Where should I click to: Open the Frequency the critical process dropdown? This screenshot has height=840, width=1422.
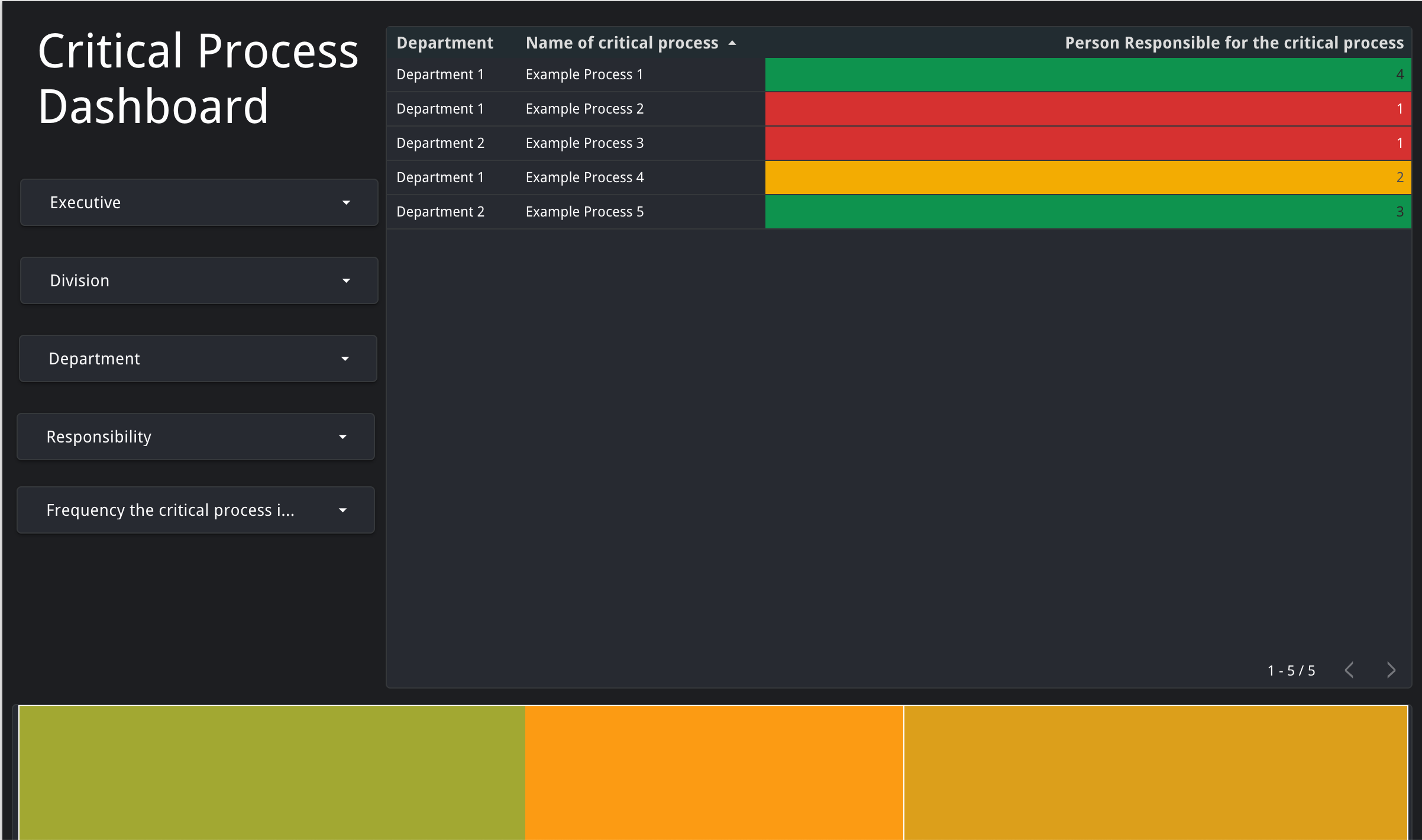click(x=196, y=510)
